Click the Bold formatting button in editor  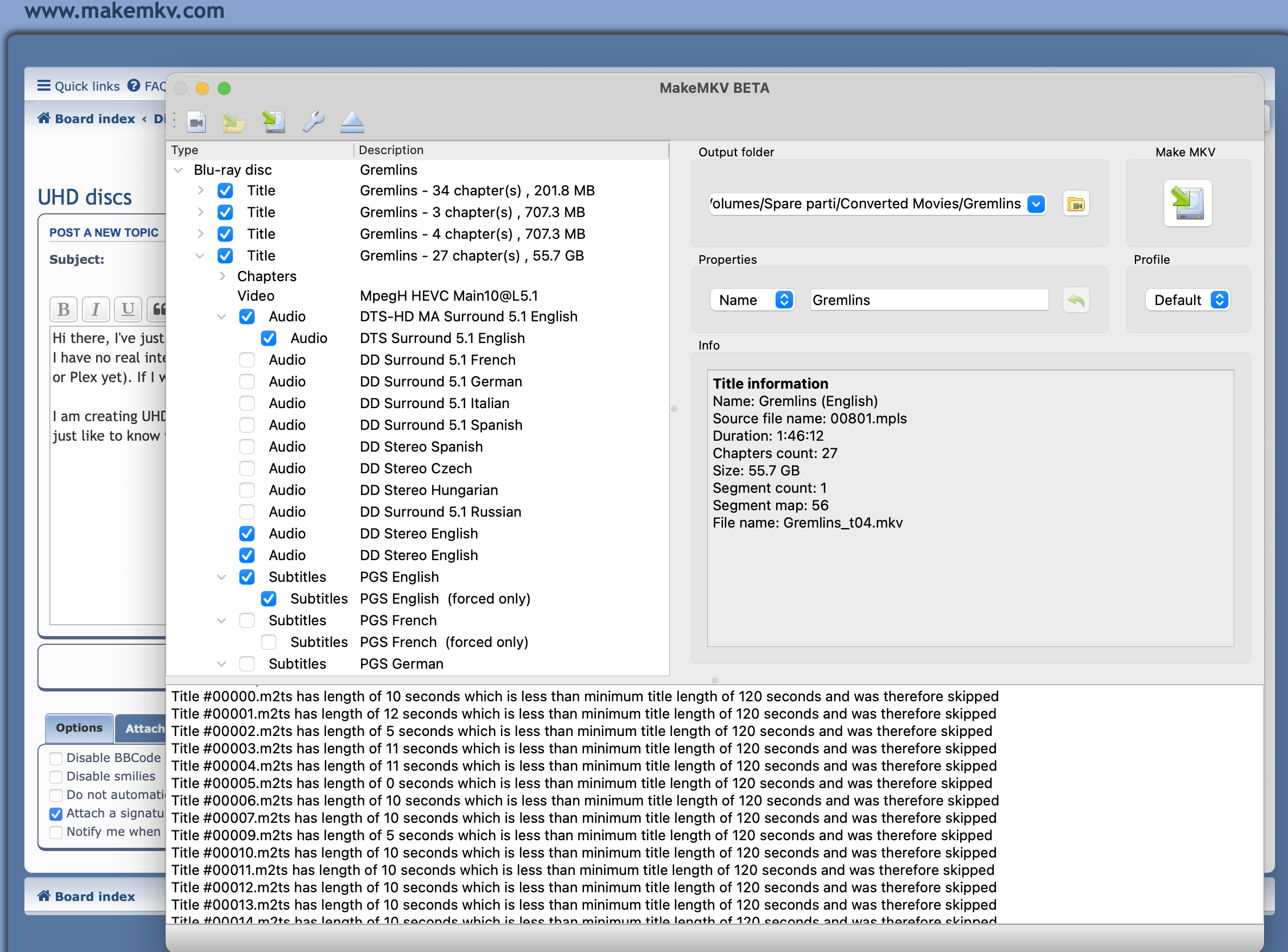pyautogui.click(x=64, y=309)
